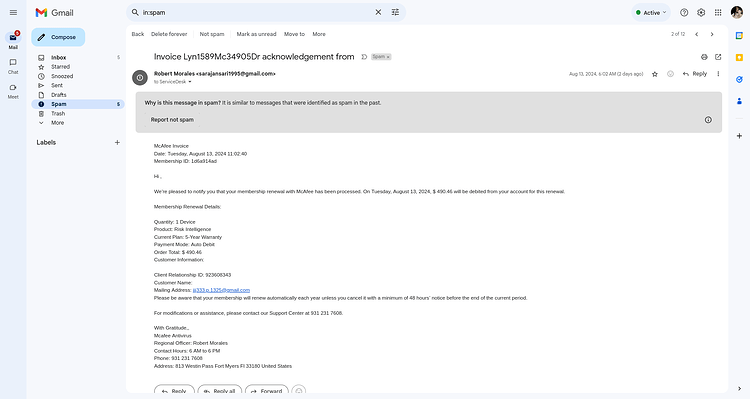Open the Active status dropdown
The width and height of the screenshot is (750, 399).
coord(651,12)
